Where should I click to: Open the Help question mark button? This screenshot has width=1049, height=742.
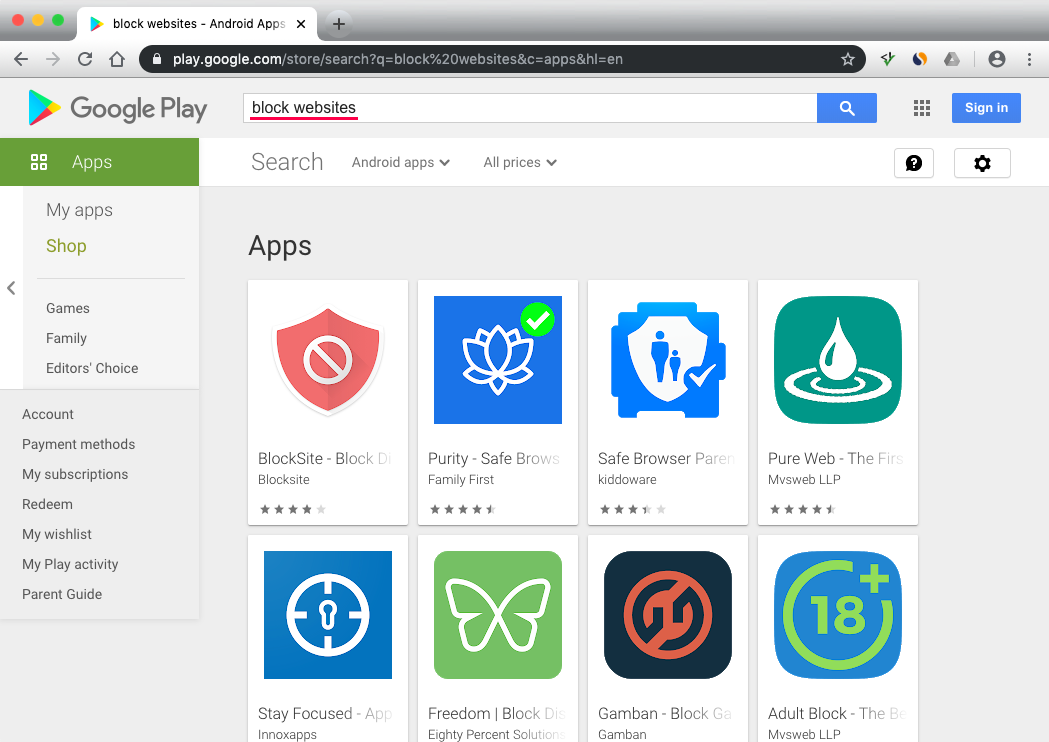pyautogui.click(x=914, y=163)
